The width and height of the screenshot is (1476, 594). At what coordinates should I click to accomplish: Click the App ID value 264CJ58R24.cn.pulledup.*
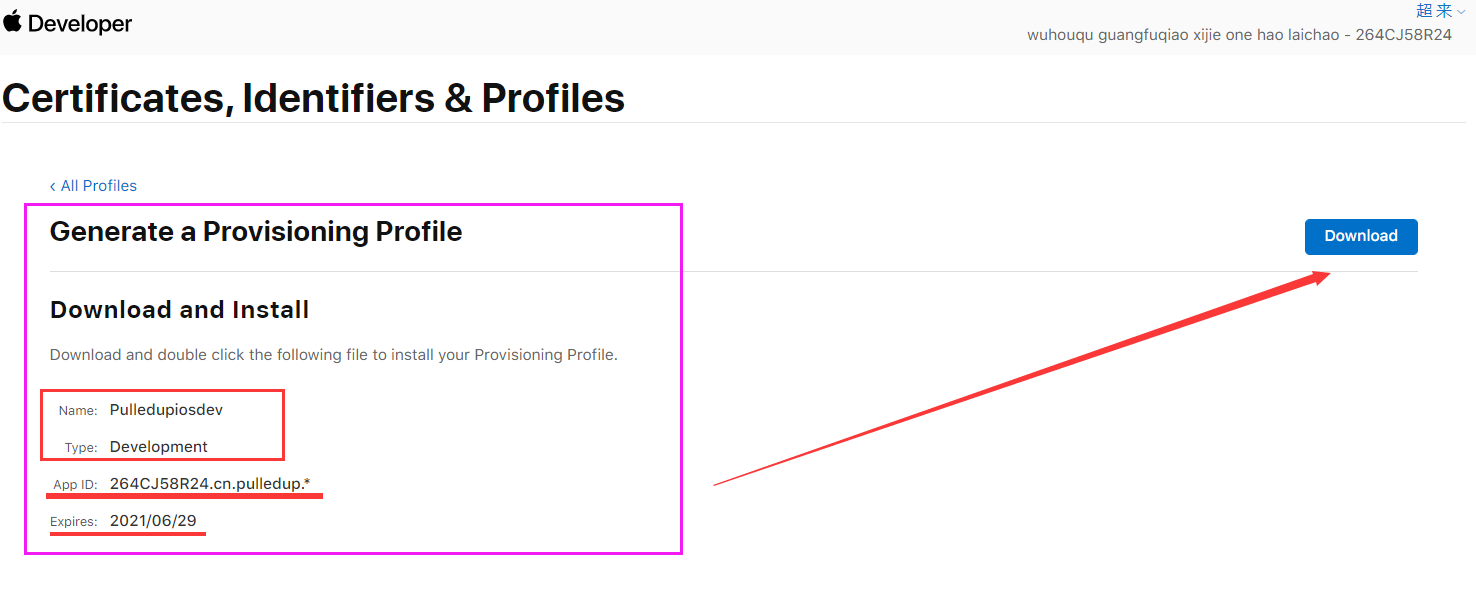click(210, 484)
